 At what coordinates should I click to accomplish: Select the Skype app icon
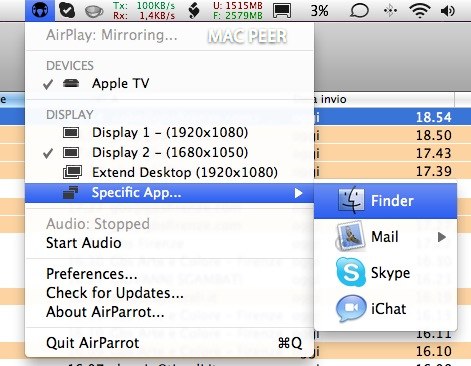351,272
